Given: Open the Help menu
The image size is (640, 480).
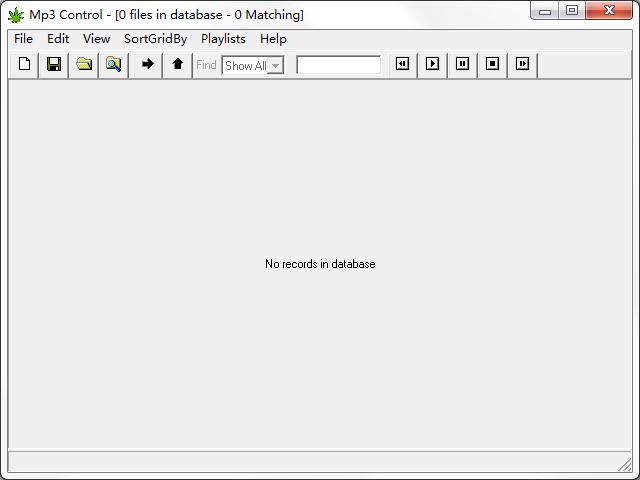Looking at the screenshot, I should 273,39.
